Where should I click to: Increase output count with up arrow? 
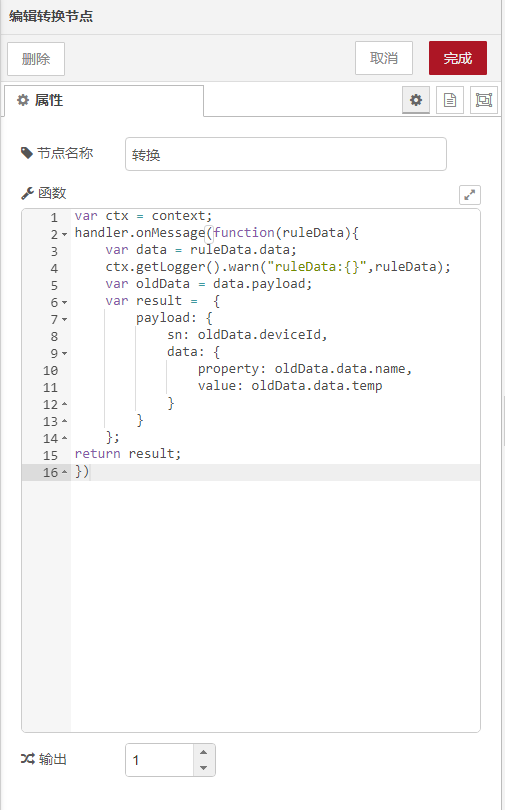(203, 752)
